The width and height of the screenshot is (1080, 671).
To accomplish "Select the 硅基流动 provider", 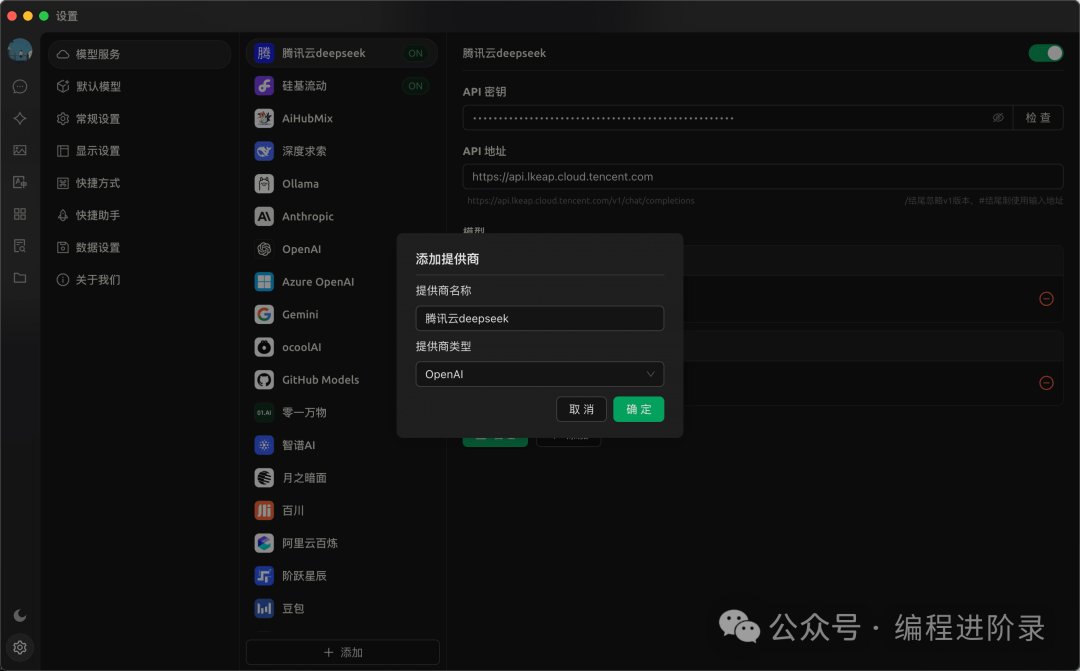I will point(342,86).
